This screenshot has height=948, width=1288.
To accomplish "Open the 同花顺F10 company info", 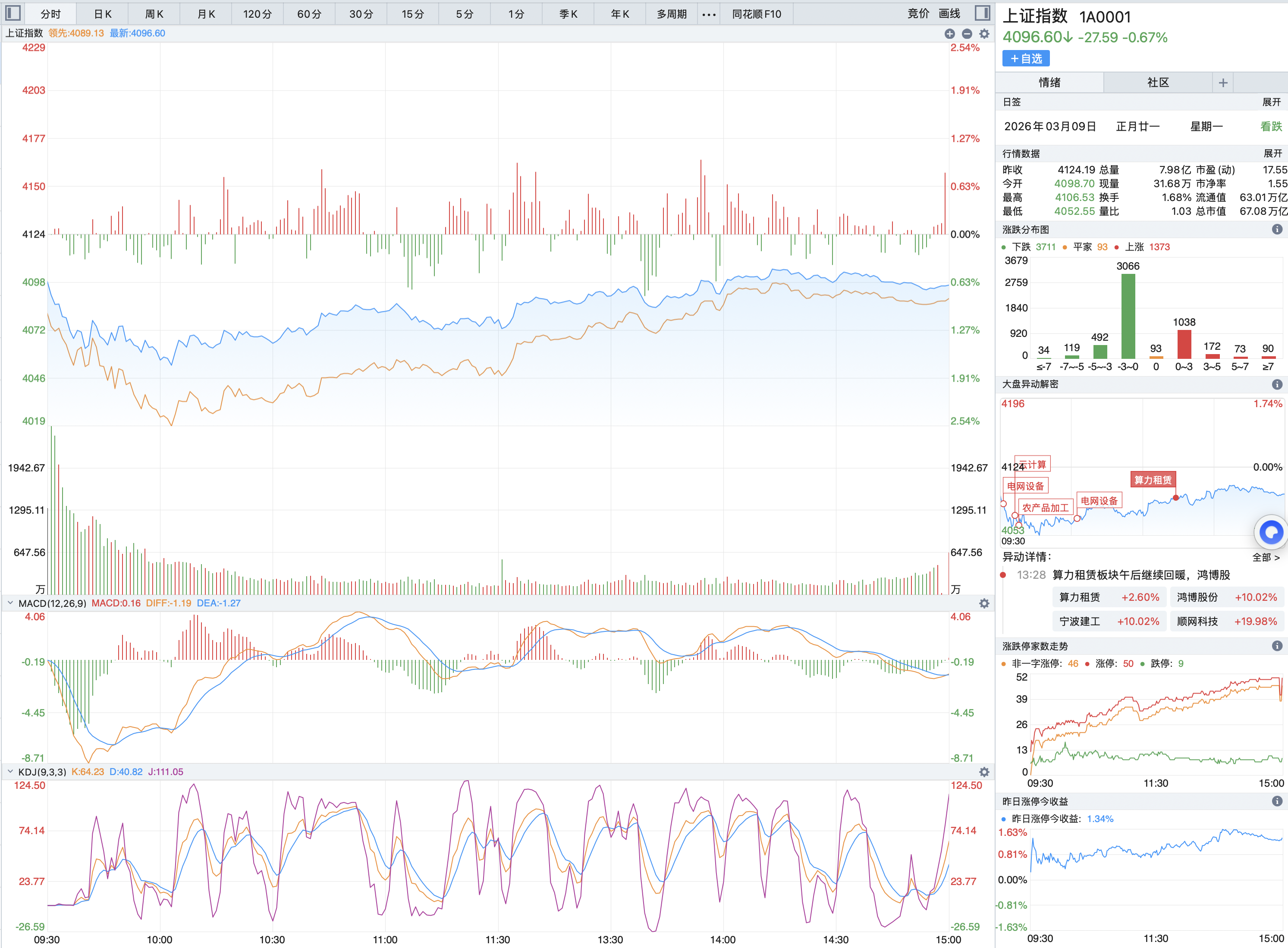I will (x=757, y=14).
